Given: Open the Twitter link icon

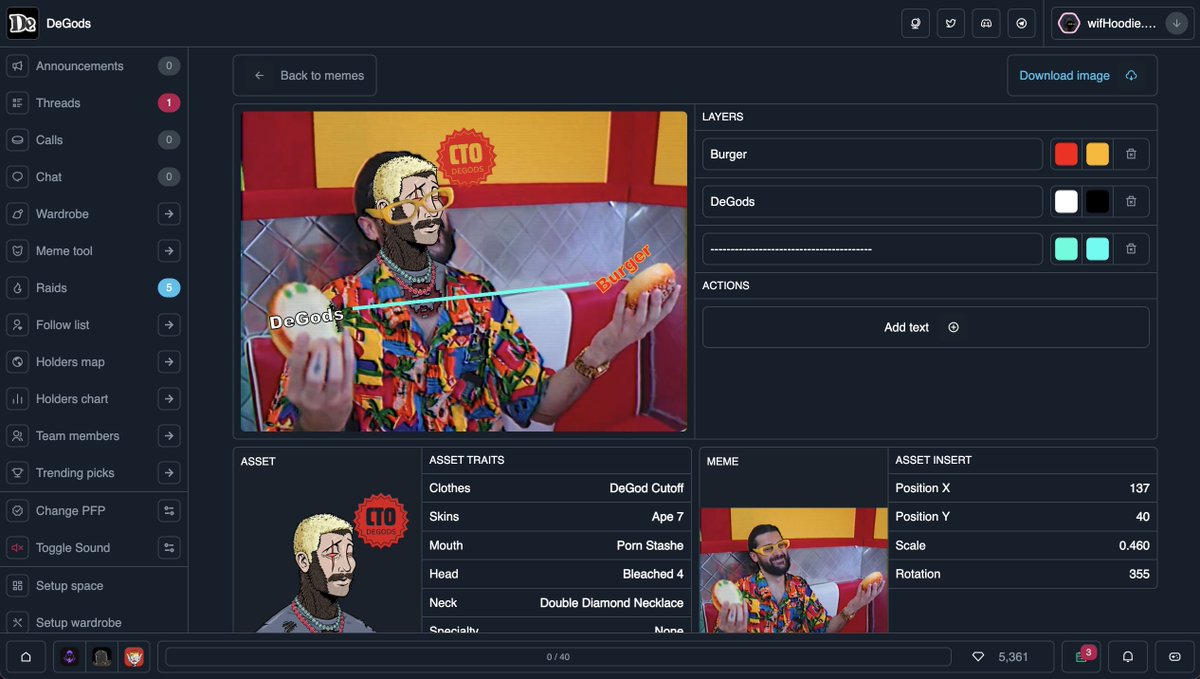Looking at the screenshot, I should pos(951,23).
